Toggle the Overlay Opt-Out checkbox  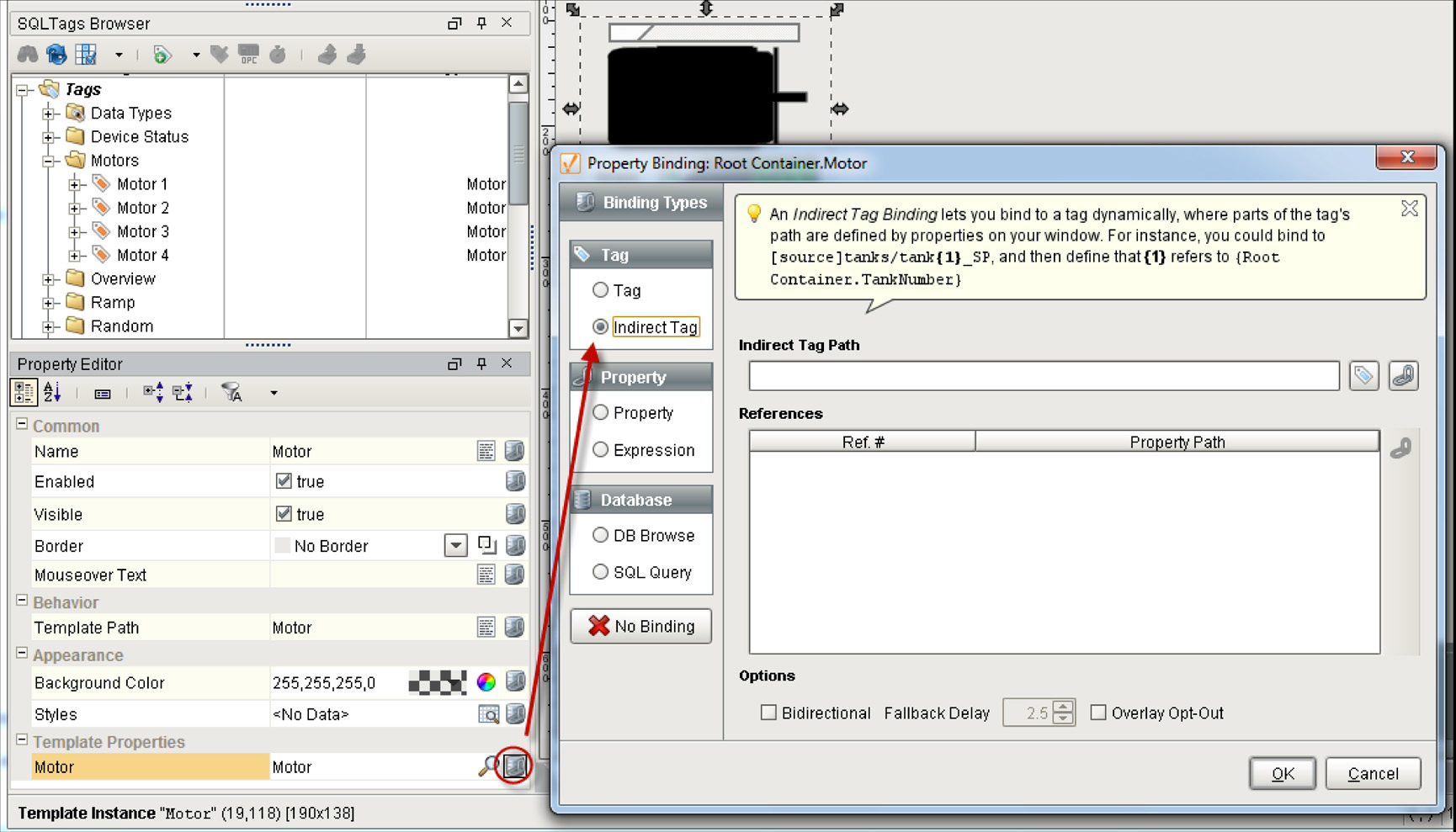pyautogui.click(x=1098, y=713)
